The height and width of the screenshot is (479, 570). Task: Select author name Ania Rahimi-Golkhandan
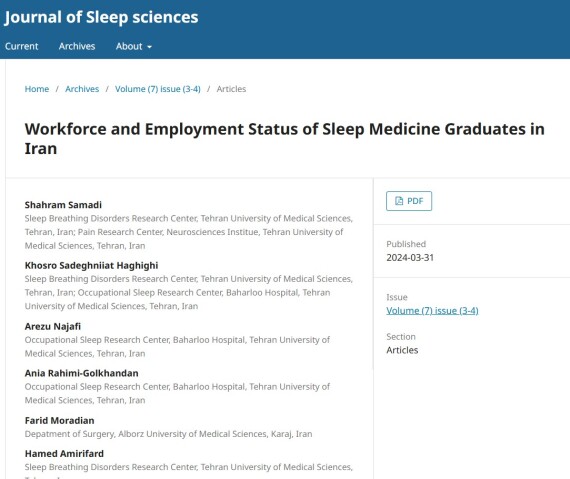(x=81, y=373)
